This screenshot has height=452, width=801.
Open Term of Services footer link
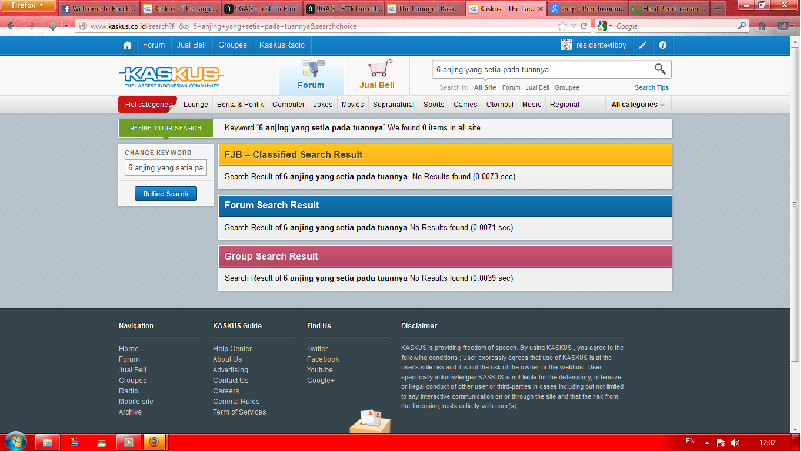pyautogui.click(x=240, y=412)
